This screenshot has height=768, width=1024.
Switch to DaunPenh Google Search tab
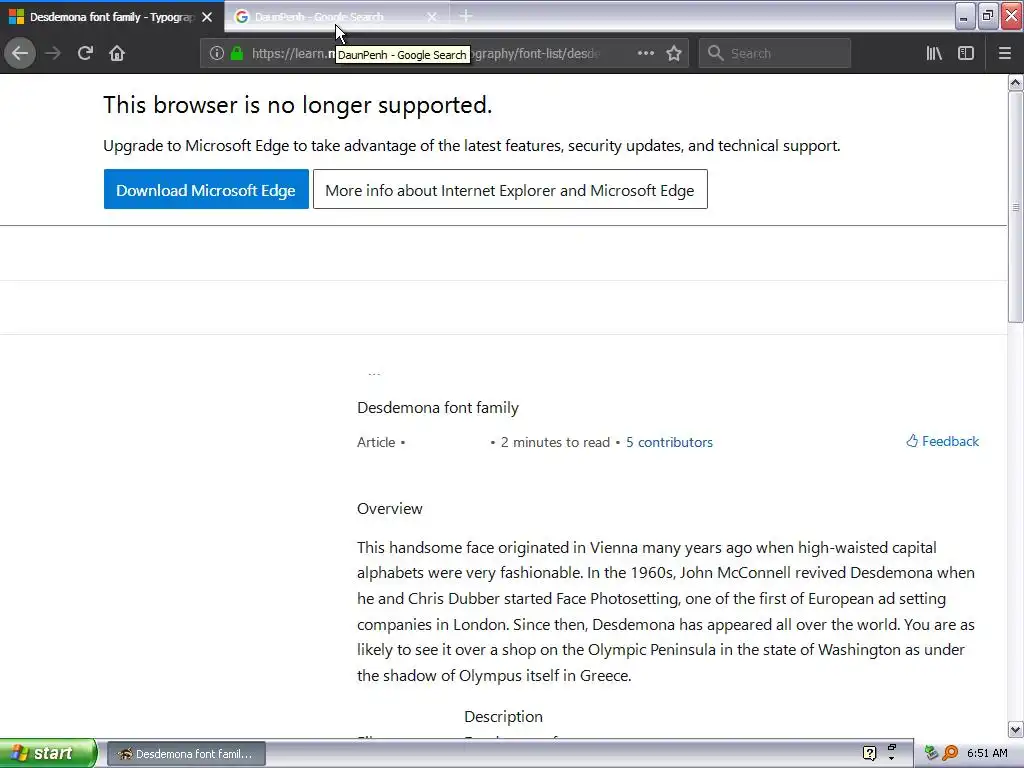pyautogui.click(x=337, y=17)
